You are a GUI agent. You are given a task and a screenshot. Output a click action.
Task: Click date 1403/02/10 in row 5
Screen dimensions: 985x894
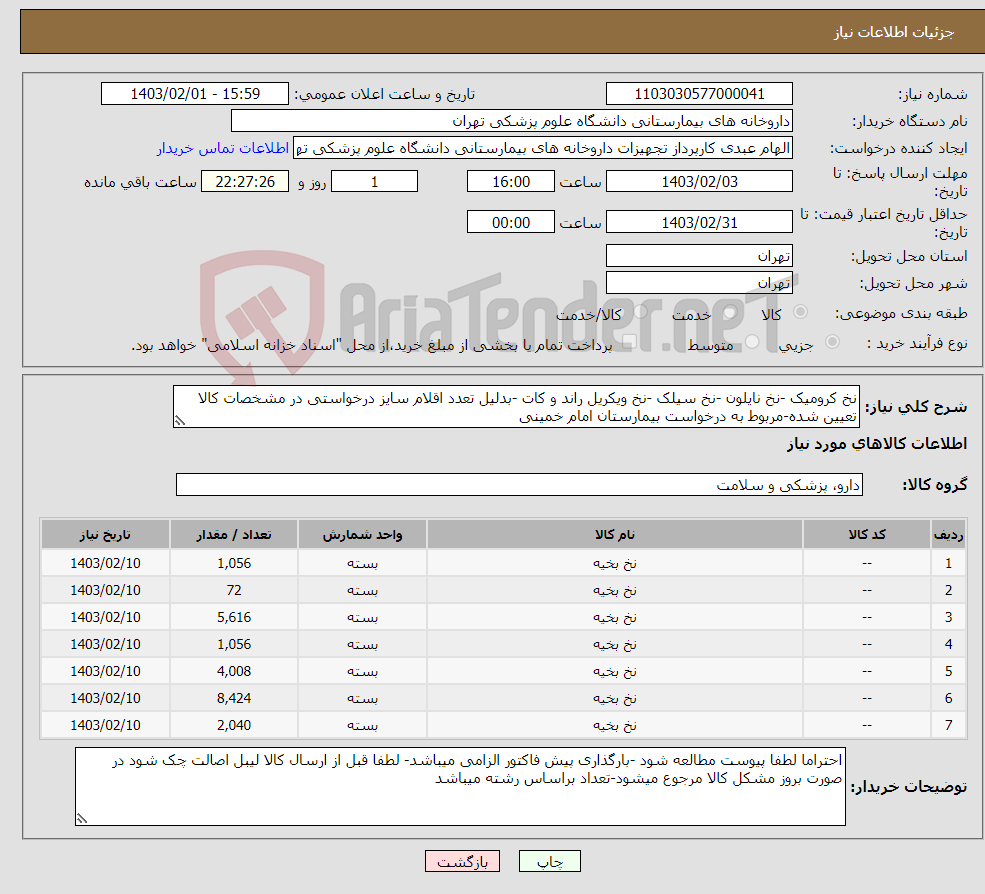(x=106, y=672)
